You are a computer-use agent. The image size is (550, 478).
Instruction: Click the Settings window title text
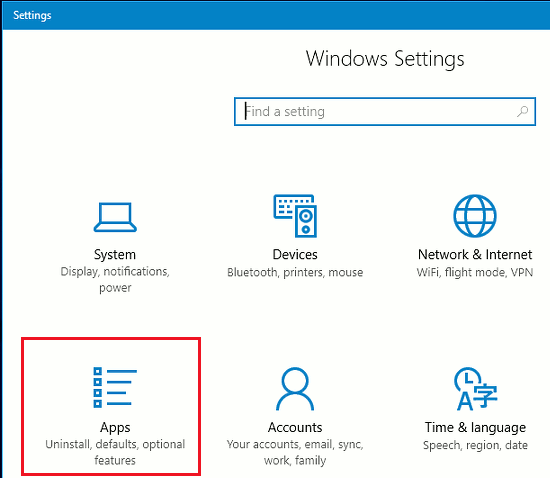[x=32, y=15]
